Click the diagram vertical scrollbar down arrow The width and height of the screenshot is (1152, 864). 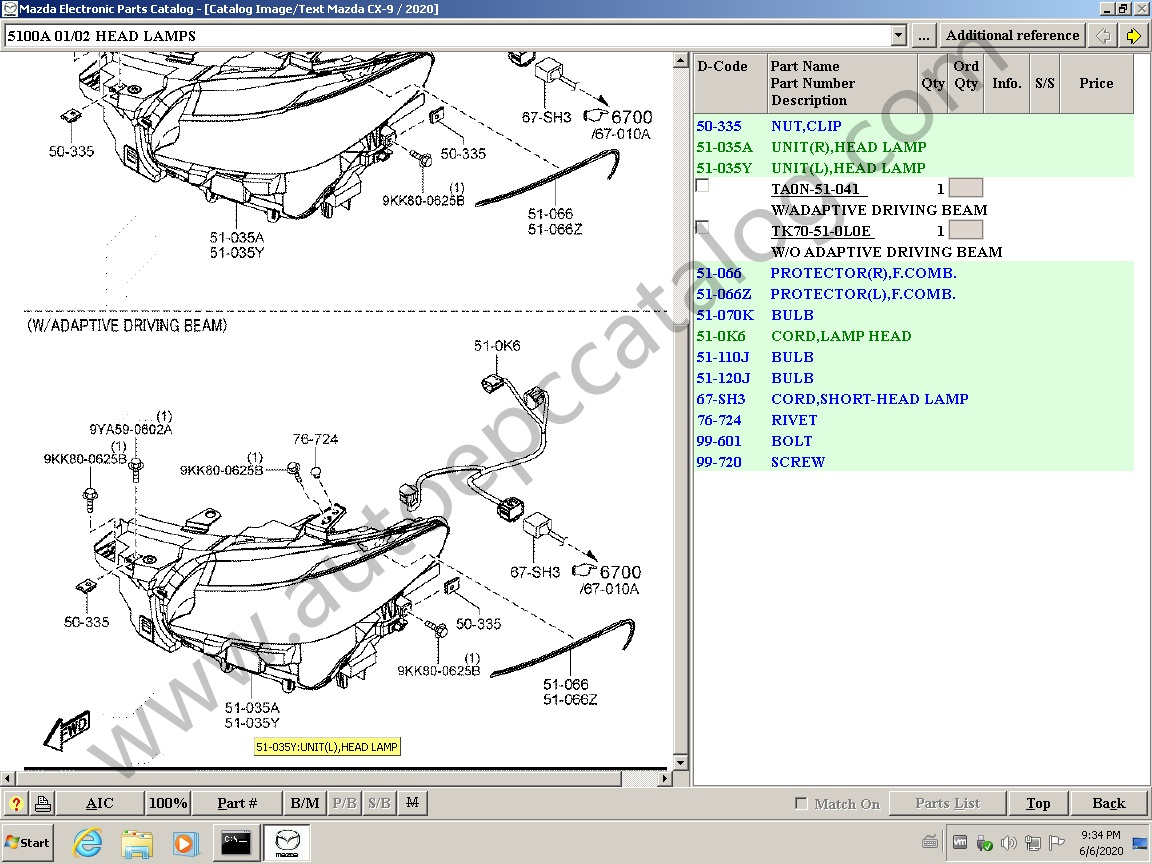pos(680,762)
